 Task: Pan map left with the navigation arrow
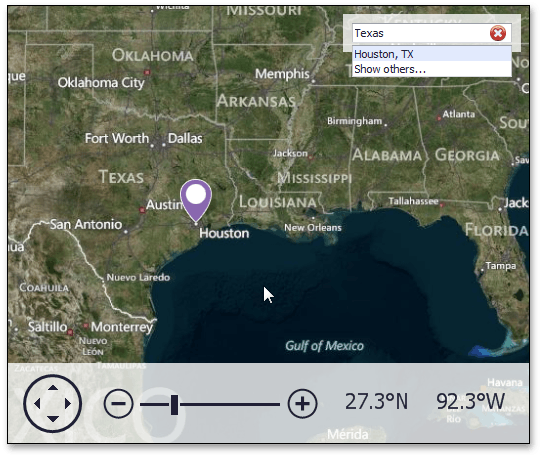pyautogui.click(x=37, y=403)
